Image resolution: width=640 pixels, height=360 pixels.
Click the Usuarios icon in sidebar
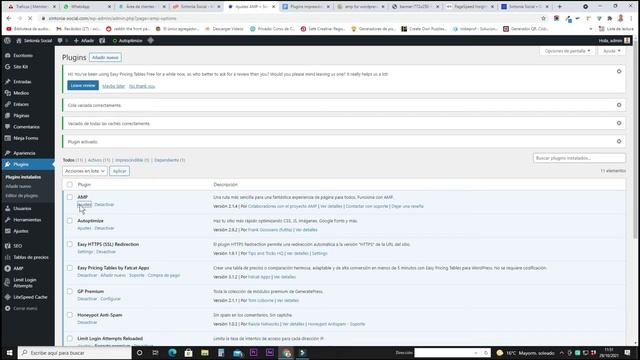(8, 209)
